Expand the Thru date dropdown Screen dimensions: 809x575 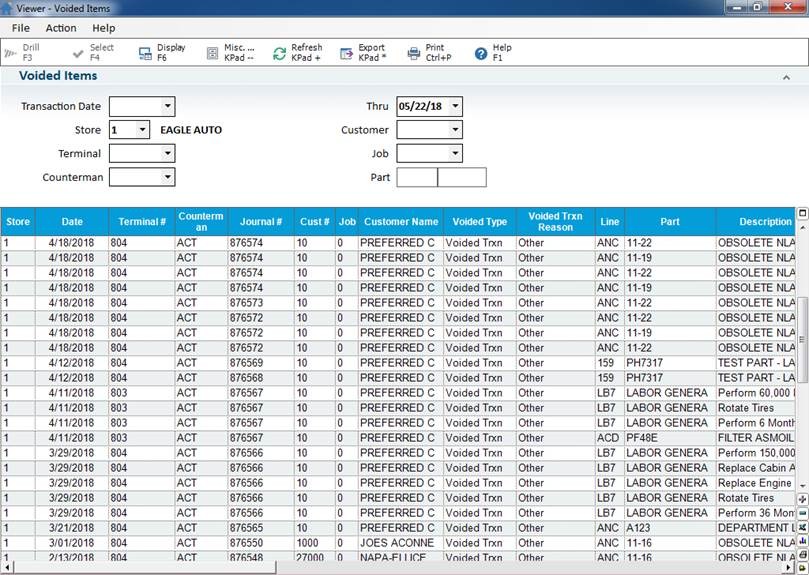tap(455, 106)
